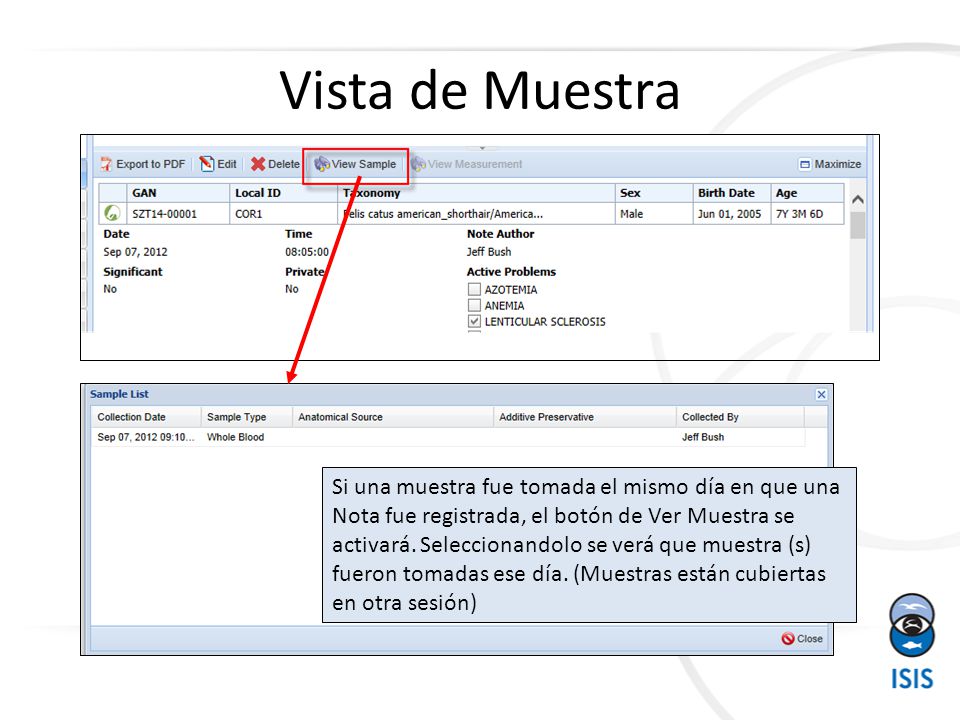
Task: Check the ANEMIA active problem box
Action: point(474,305)
